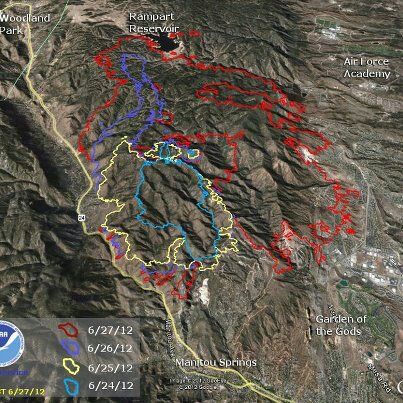Click the yellow 6/25/12 perimeter legend icon
Image resolution: width=403 pixels, height=403 pixels.
coord(71,366)
